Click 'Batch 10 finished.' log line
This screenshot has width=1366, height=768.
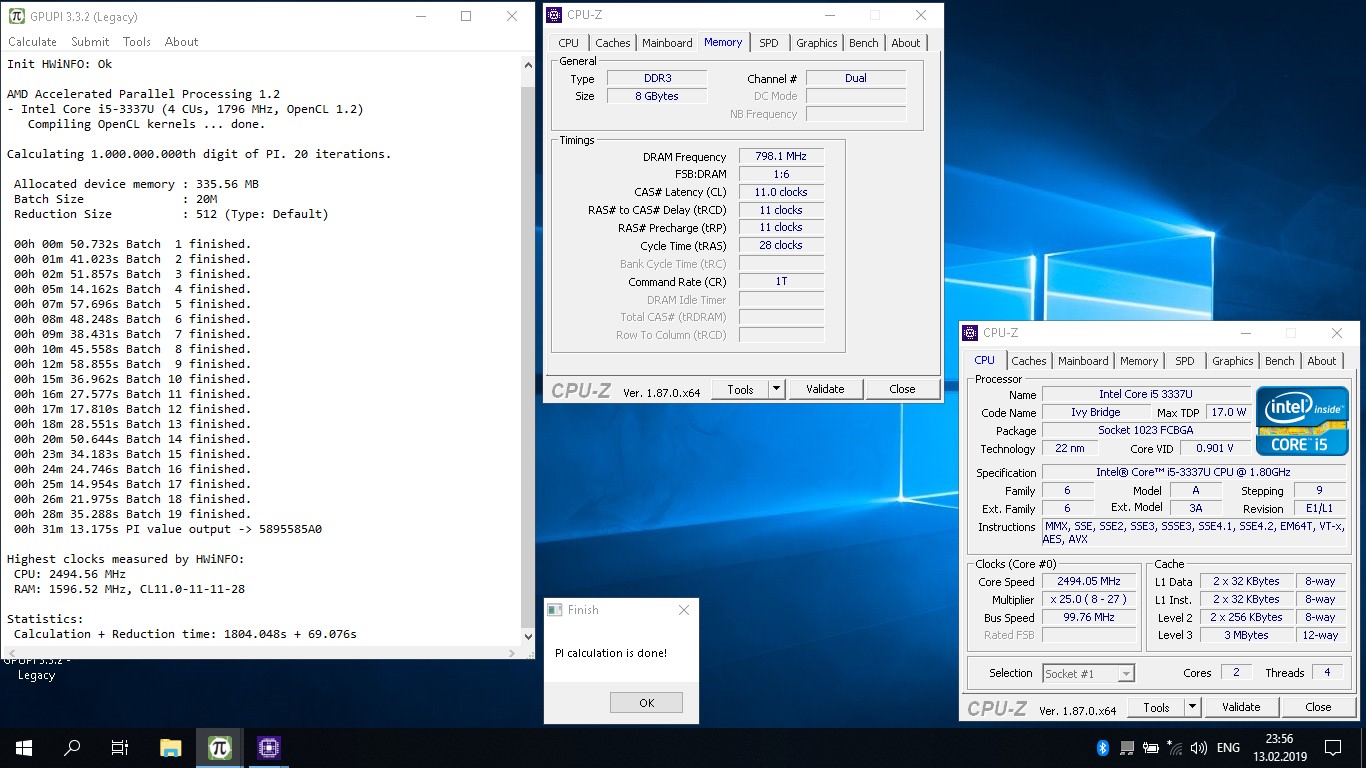pos(133,379)
